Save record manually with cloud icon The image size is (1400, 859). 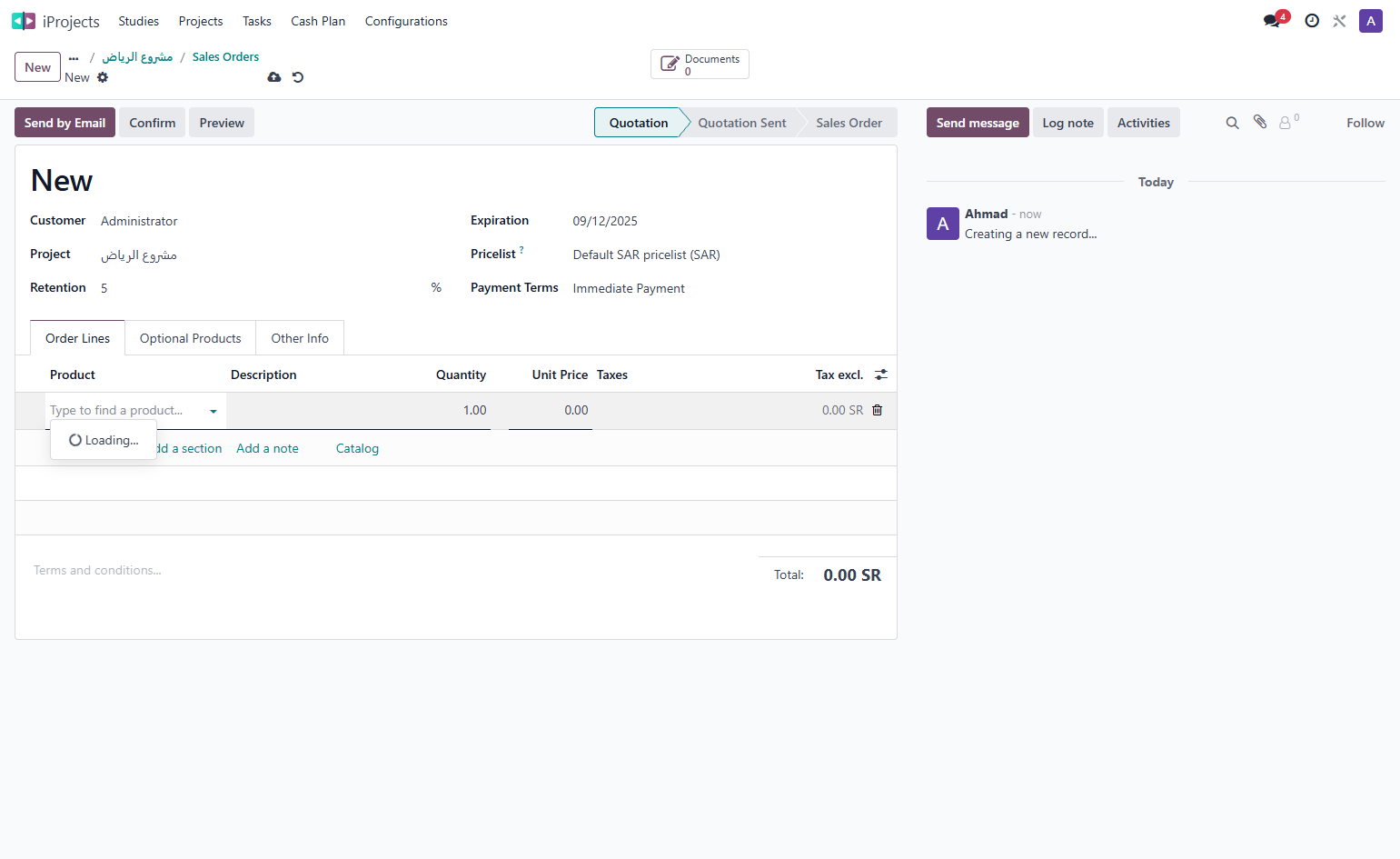coord(274,77)
